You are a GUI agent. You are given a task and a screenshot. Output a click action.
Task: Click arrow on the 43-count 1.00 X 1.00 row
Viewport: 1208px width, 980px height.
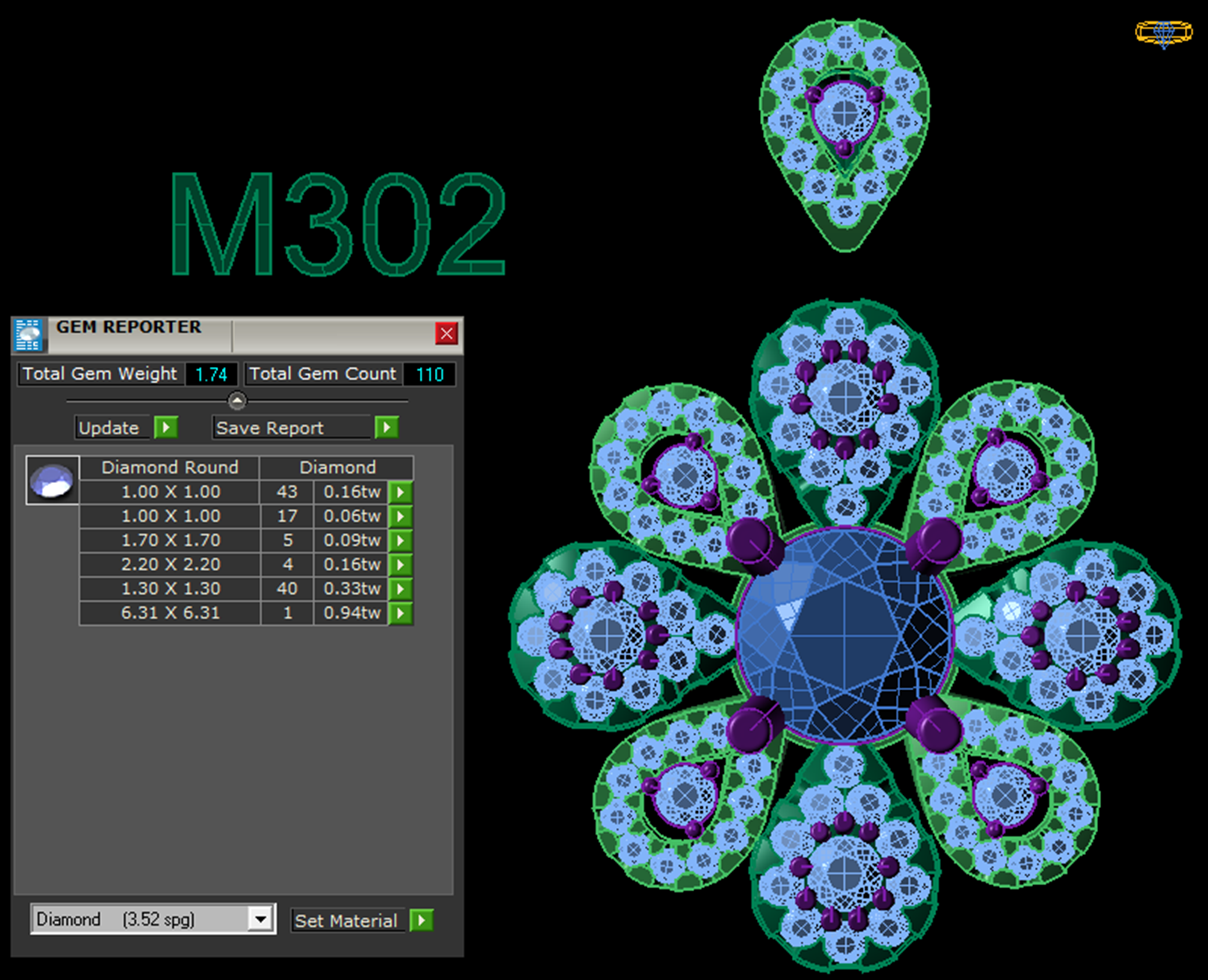point(401,492)
